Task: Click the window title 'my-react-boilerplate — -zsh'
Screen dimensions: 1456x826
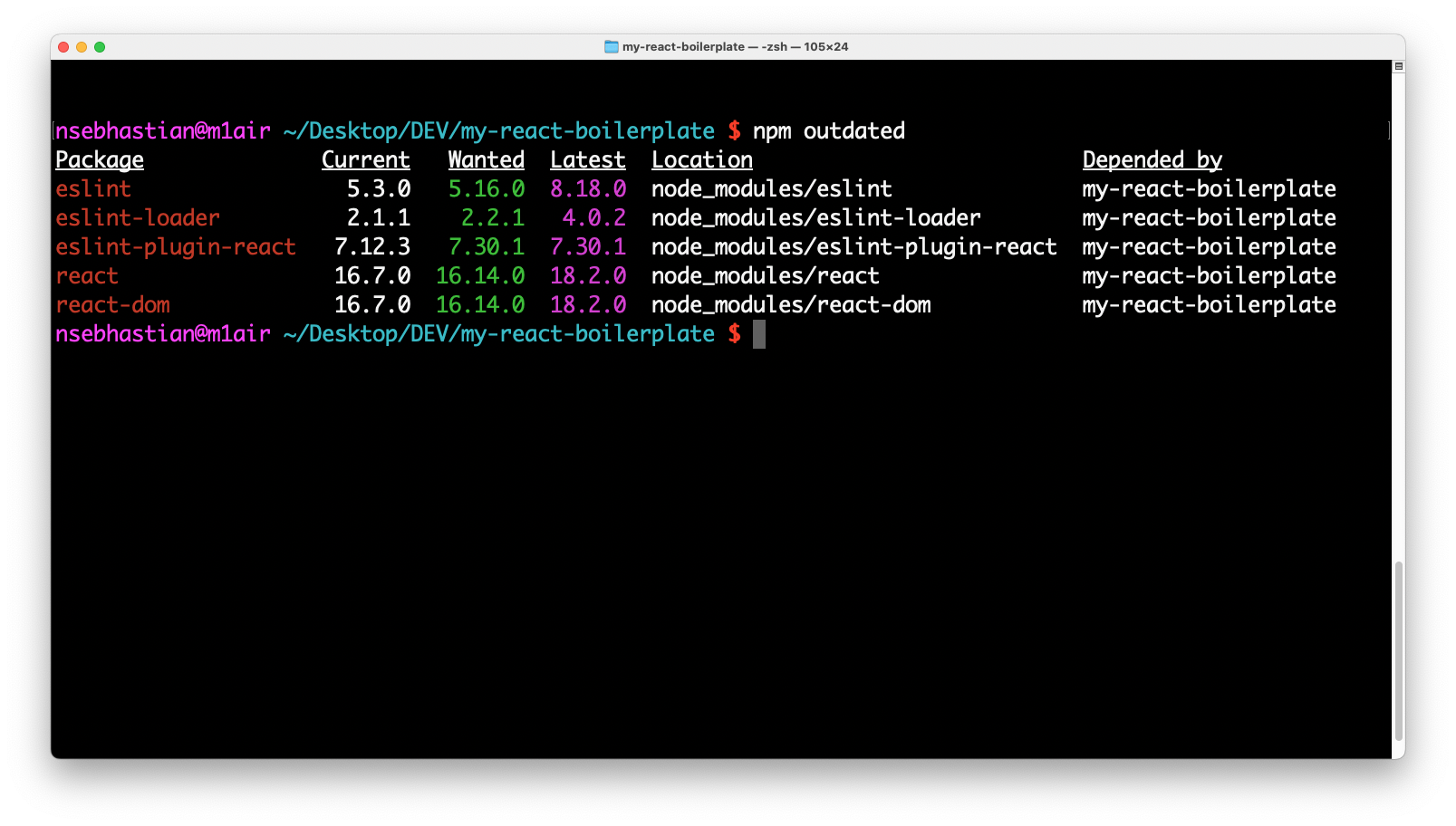Action: pos(705,46)
